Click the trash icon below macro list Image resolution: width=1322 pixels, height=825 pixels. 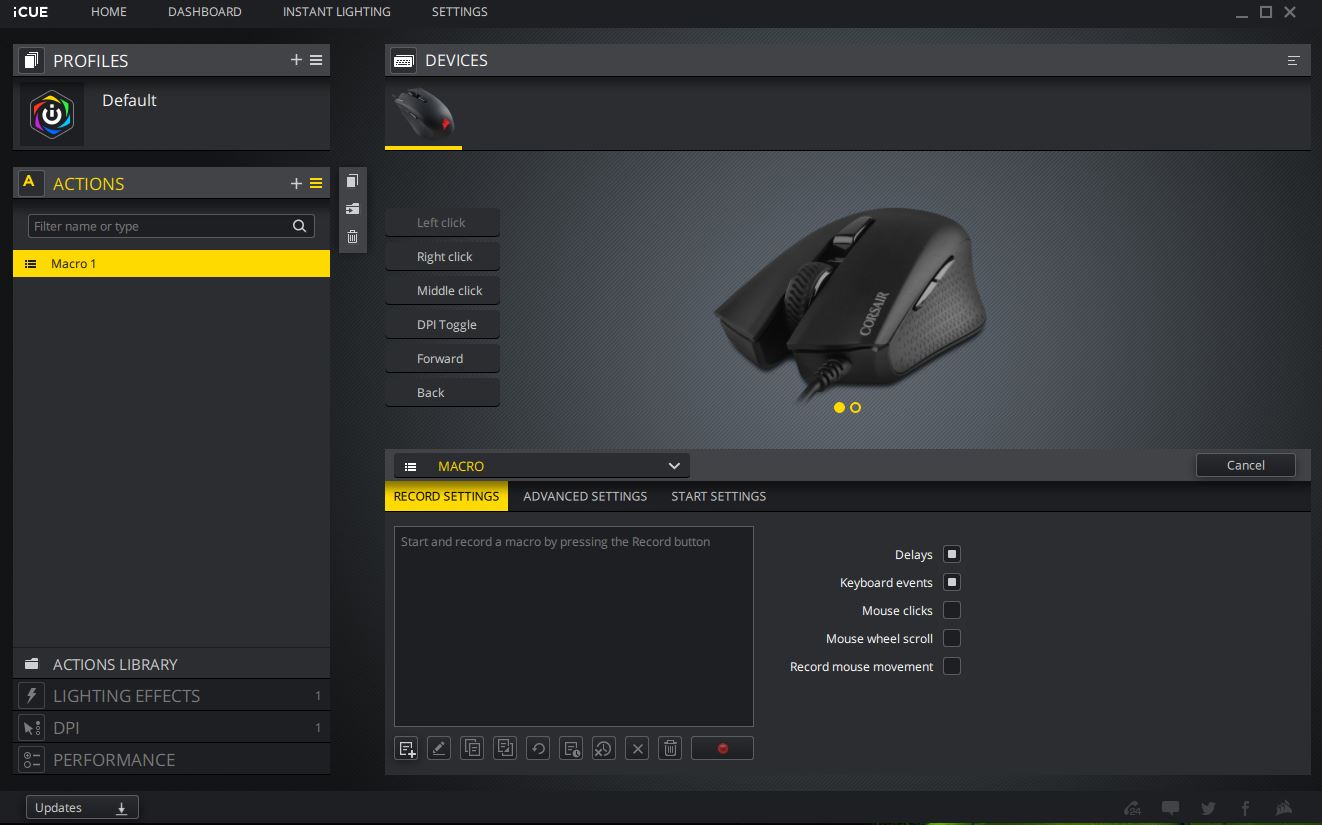[671, 748]
